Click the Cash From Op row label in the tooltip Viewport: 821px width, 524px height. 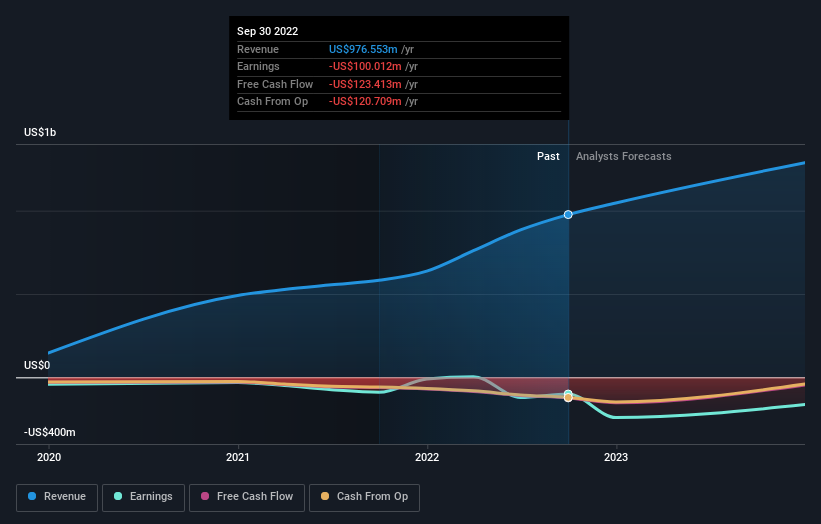point(272,102)
